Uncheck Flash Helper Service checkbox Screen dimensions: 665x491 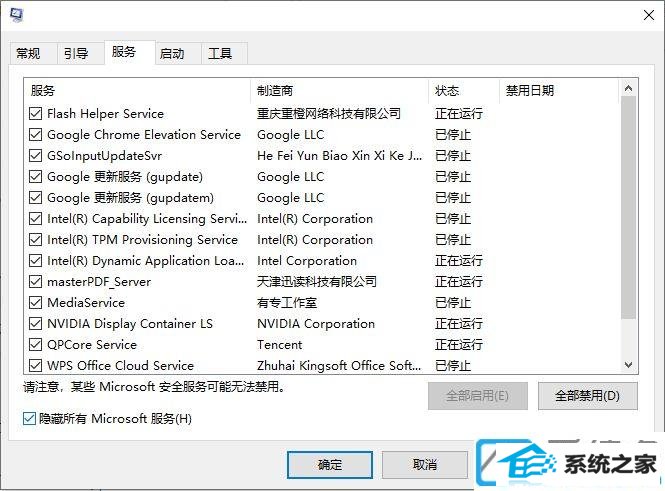coord(36,114)
